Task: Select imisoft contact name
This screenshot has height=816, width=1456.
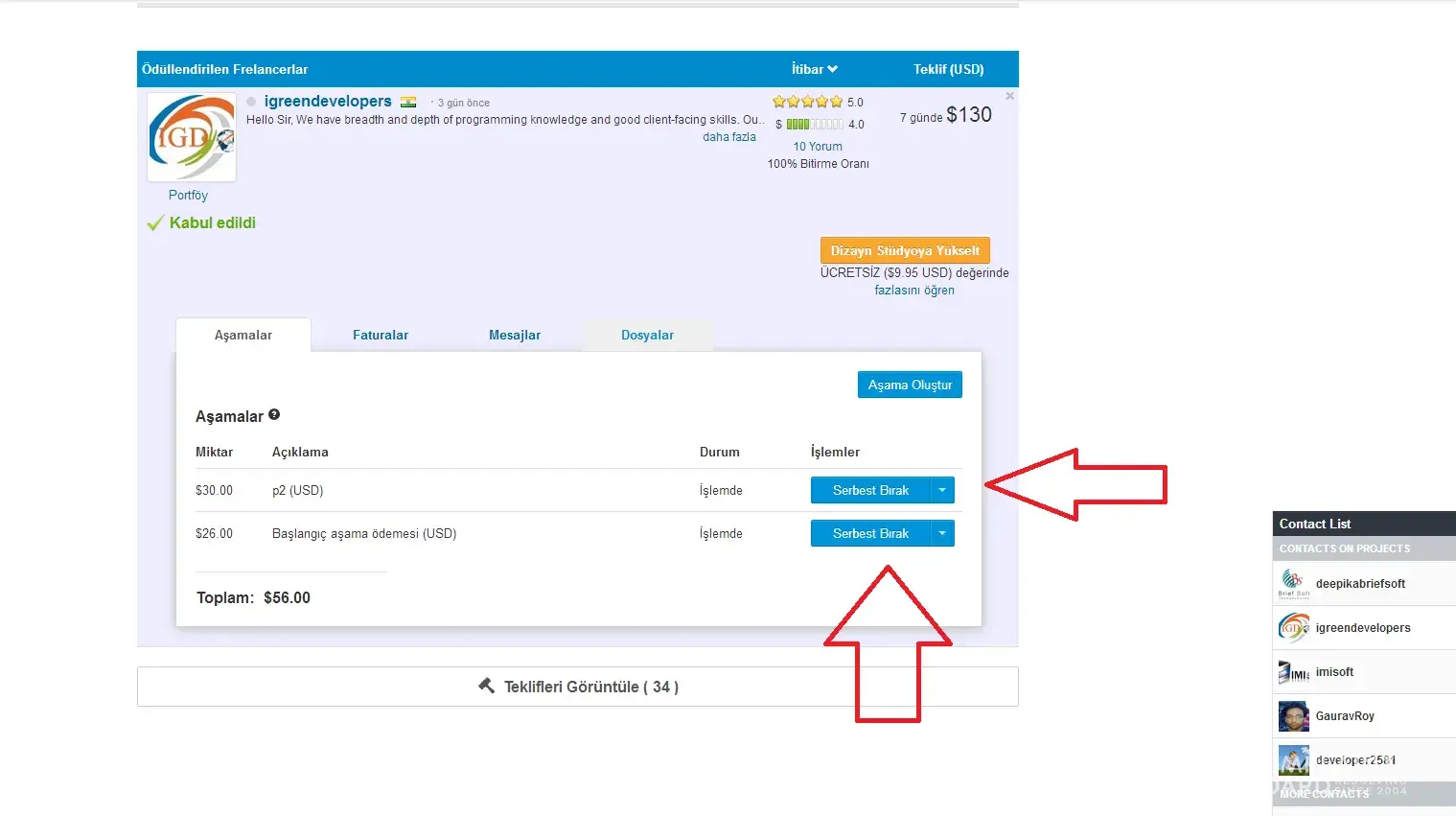Action: tap(1334, 671)
